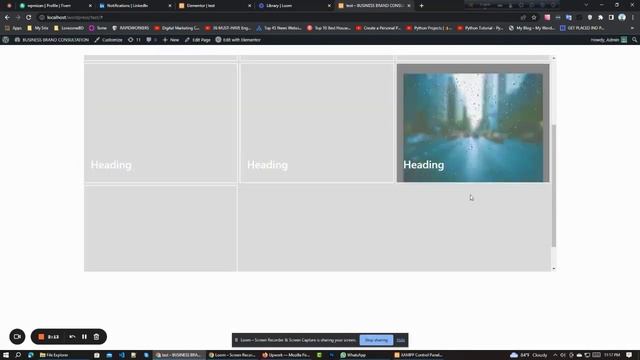Pause the Loom recording

click(84, 337)
